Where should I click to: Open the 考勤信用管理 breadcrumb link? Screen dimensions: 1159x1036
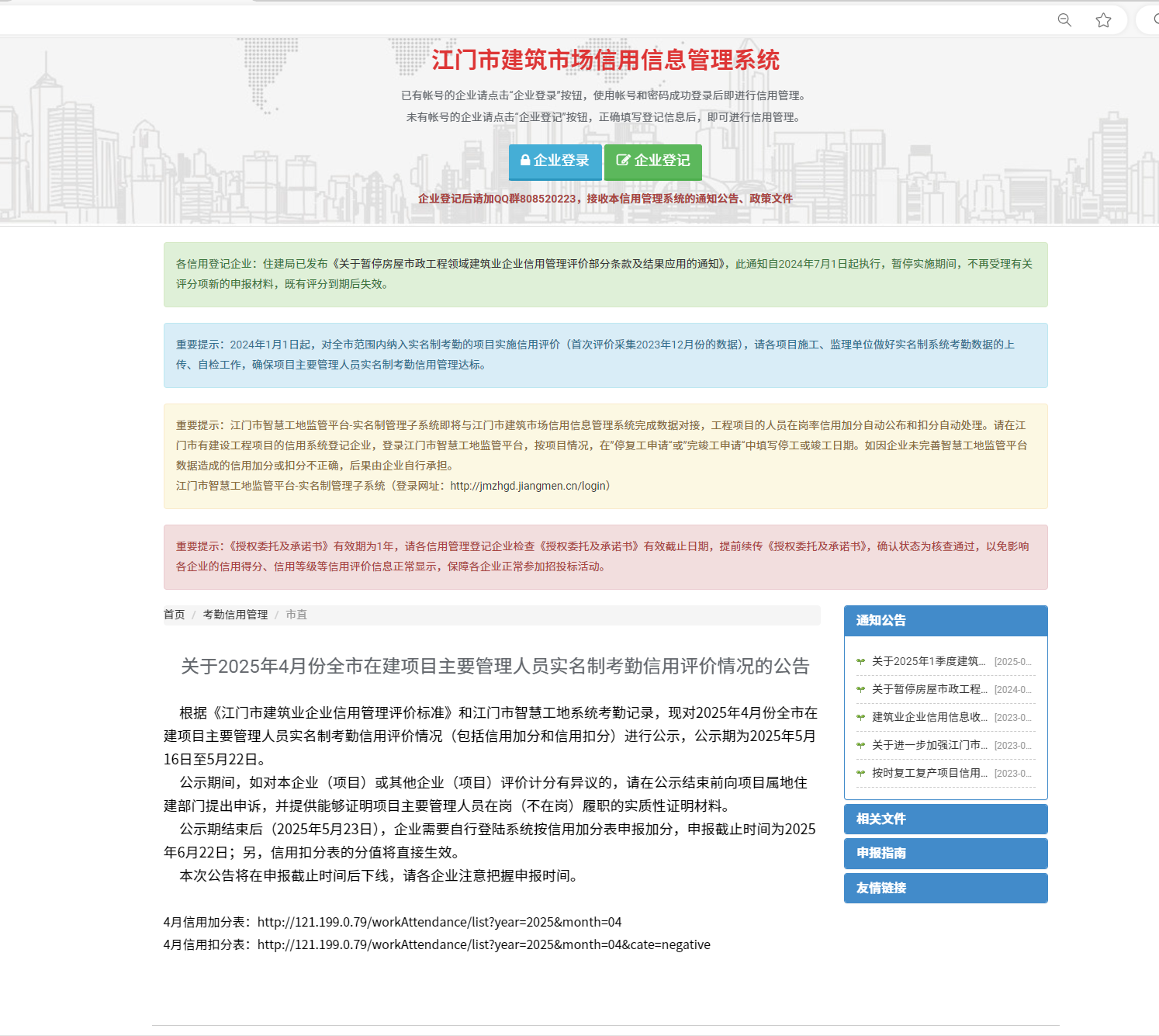tap(235, 615)
